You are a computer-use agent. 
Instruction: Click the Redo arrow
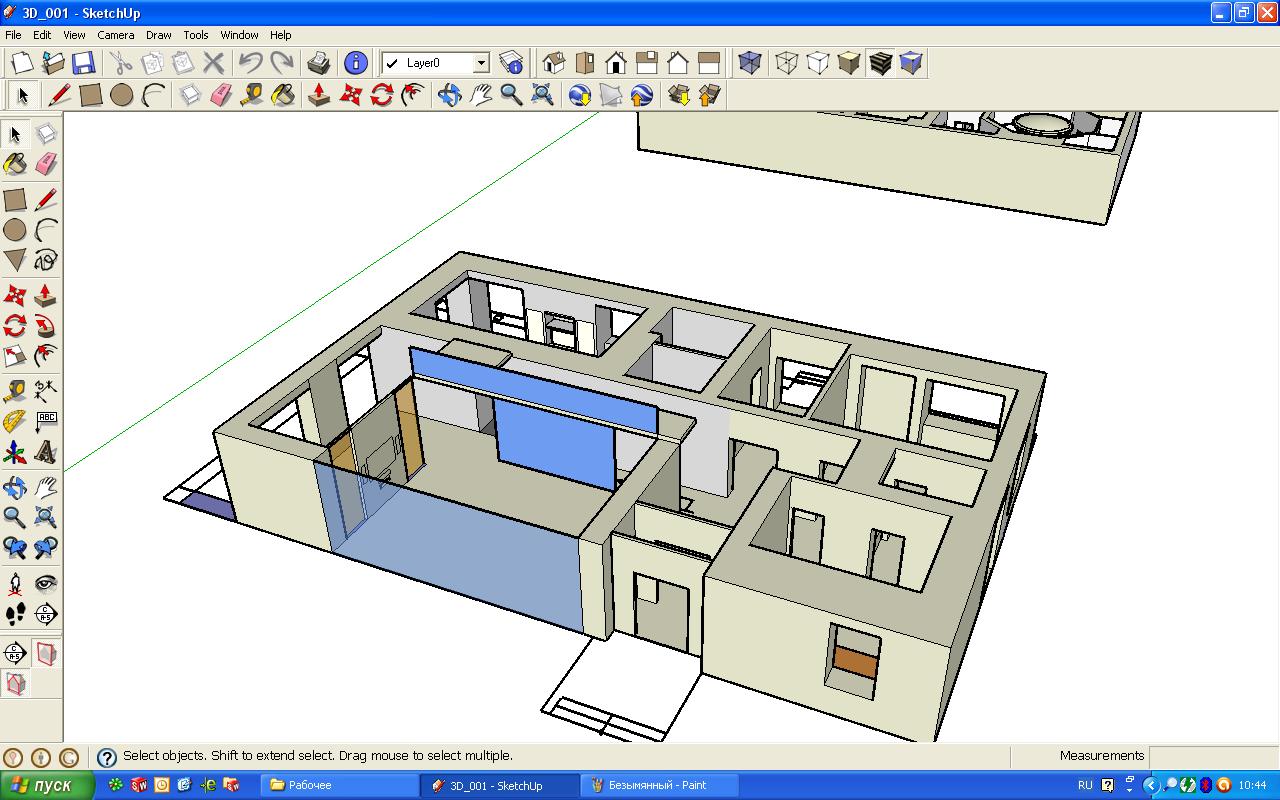coord(282,63)
